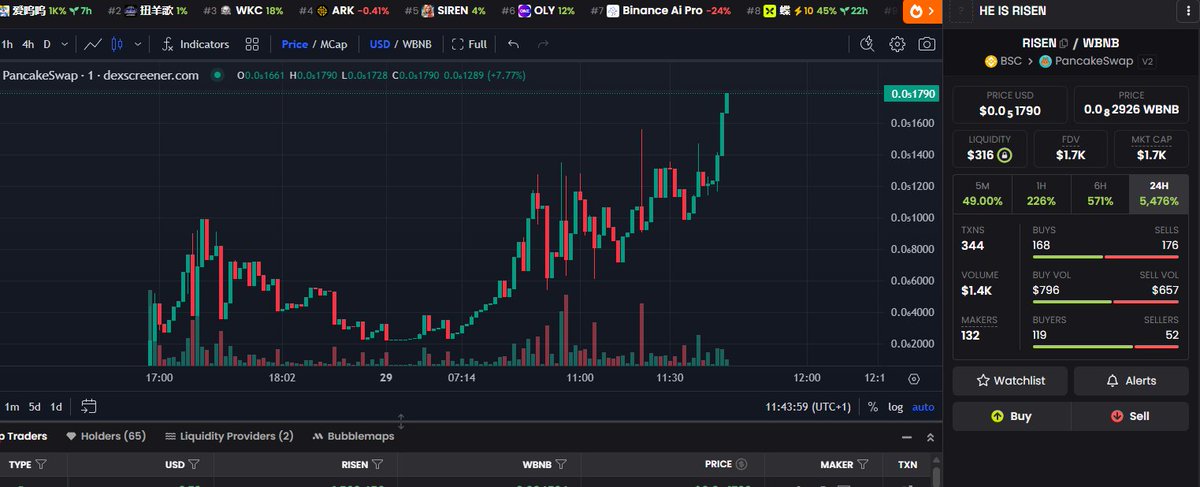Open trending token #3 WKC

coord(243,11)
